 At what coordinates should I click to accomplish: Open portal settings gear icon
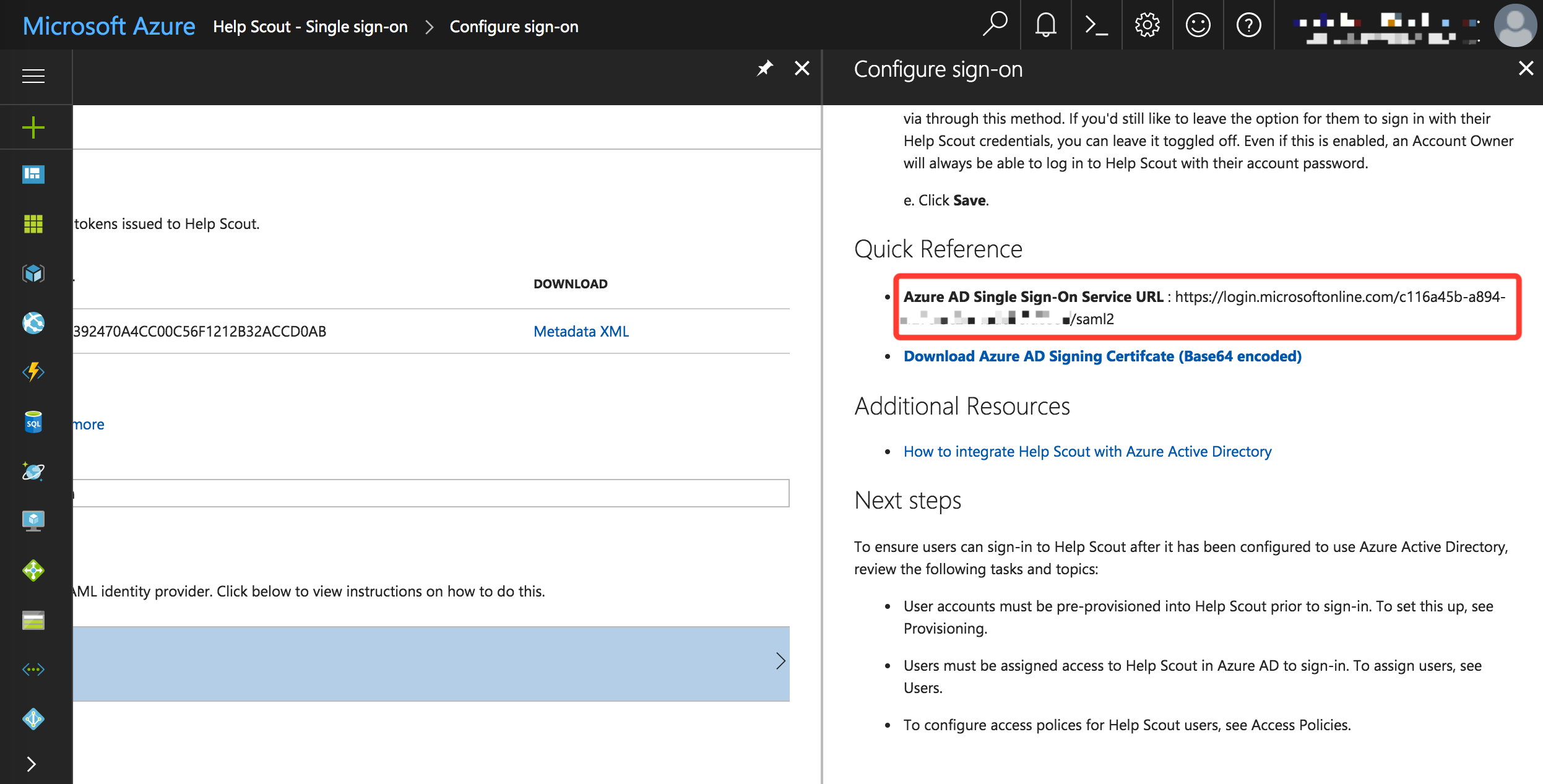coord(1147,26)
